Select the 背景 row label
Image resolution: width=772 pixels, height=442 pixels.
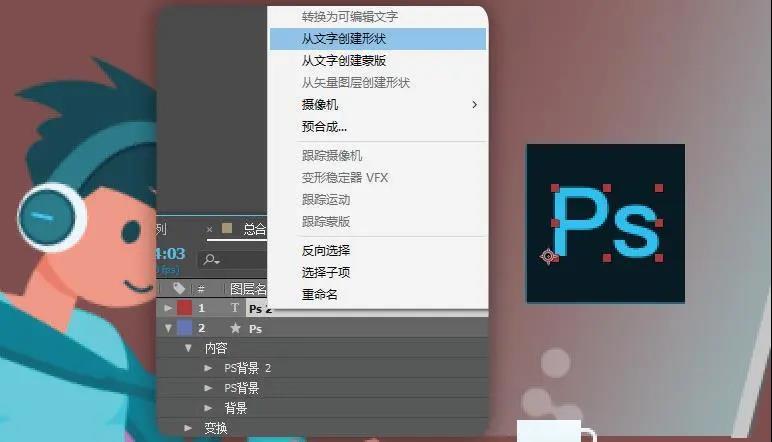coord(236,408)
